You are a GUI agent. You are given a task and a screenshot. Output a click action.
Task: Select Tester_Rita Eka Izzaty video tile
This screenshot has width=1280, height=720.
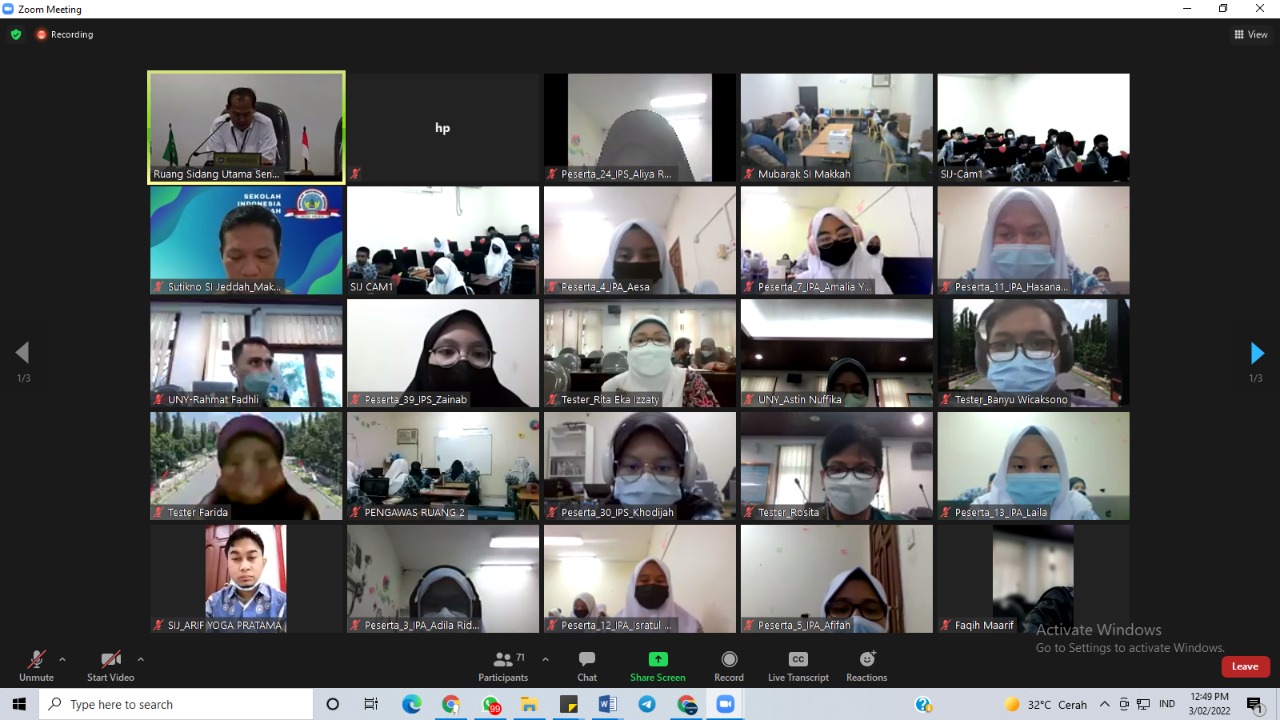639,353
